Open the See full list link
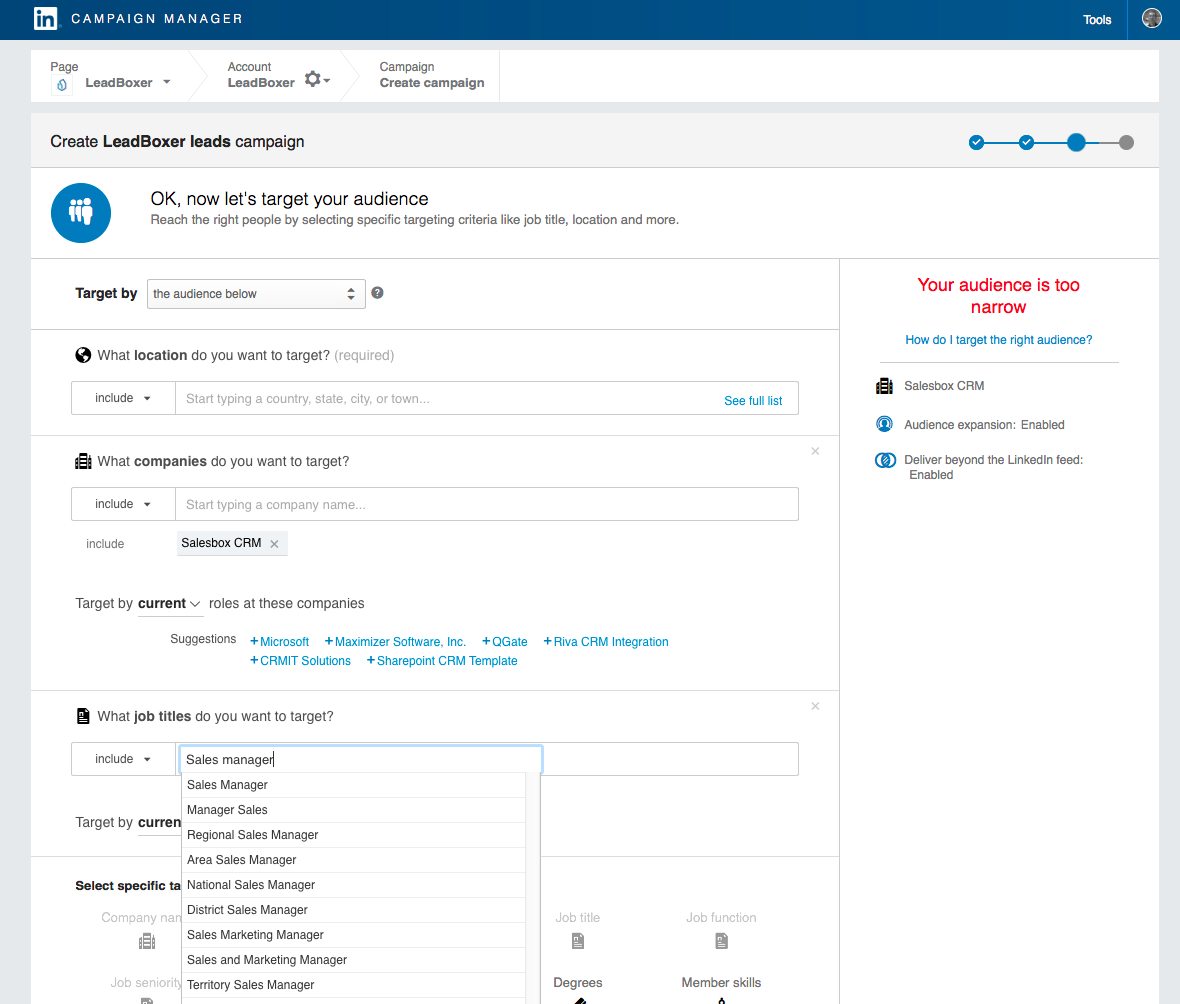The image size is (1180, 1004). click(x=753, y=400)
